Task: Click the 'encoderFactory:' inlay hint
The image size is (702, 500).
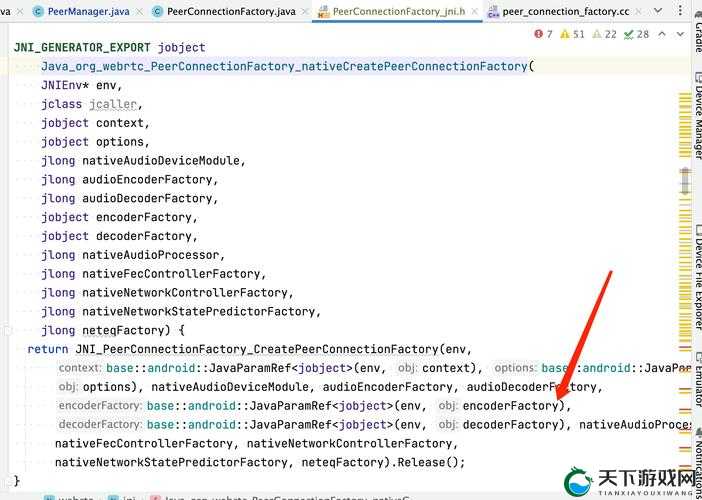Action: tap(100, 406)
